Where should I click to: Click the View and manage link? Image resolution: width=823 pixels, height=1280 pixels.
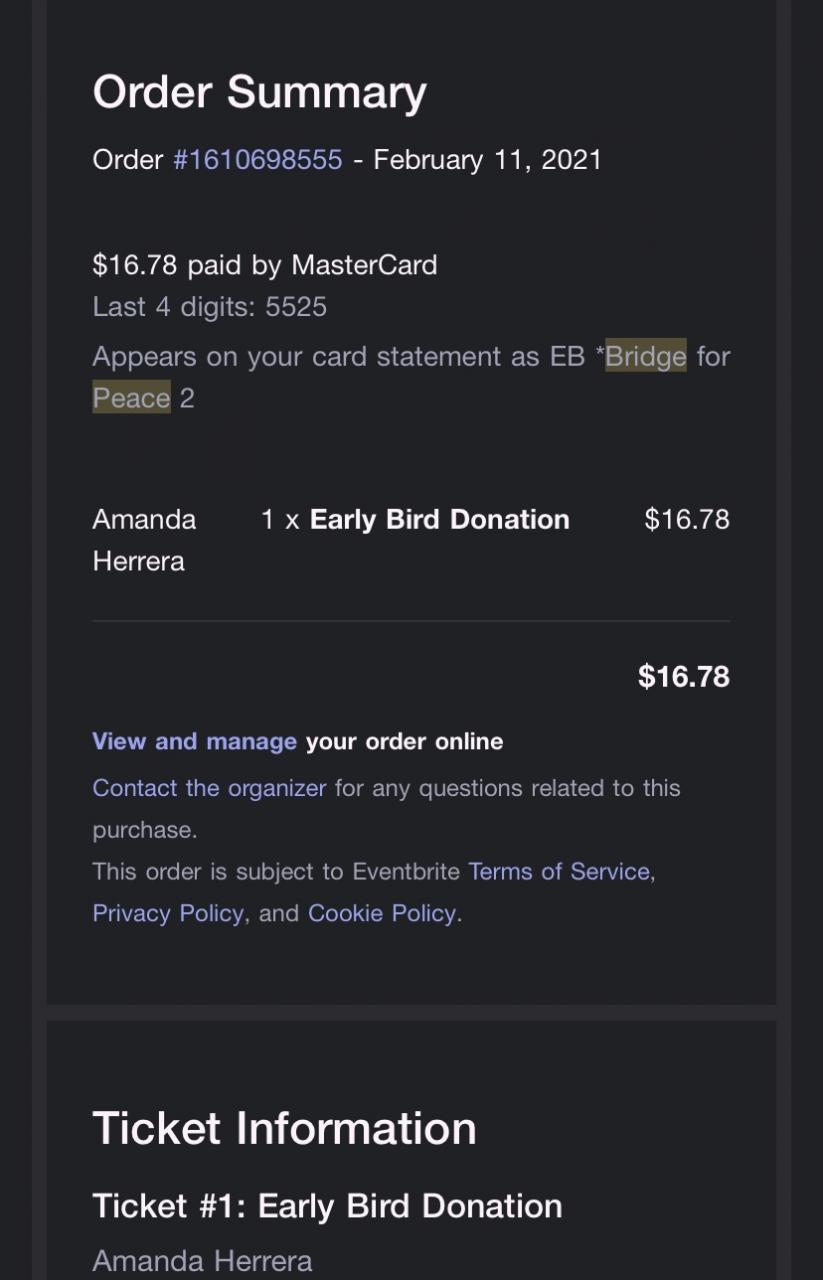click(194, 741)
